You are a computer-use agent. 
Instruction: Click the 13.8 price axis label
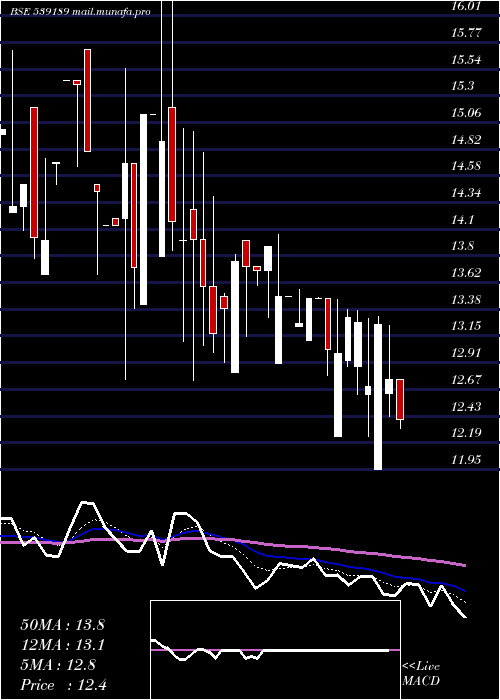pyautogui.click(x=462, y=246)
